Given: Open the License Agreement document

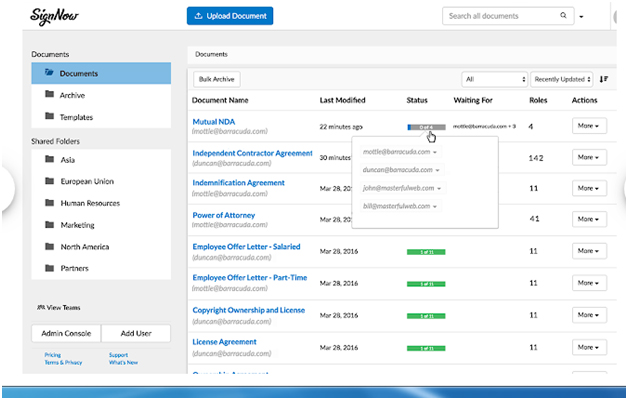Looking at the screenshot, I should [x=224, y=342].
